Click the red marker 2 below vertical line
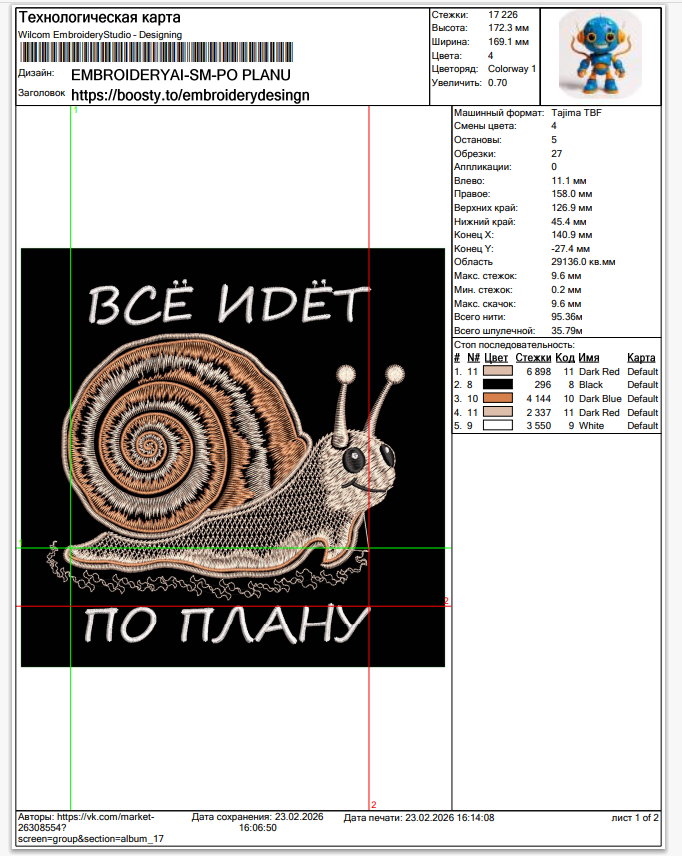 pyautogui.click(x=373, y=804)
